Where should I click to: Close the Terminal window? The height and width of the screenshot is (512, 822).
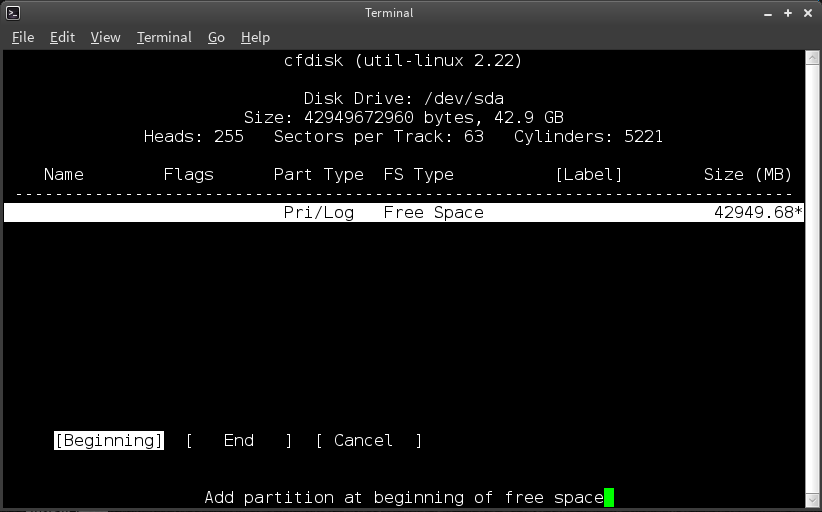(x=808, y=13)
